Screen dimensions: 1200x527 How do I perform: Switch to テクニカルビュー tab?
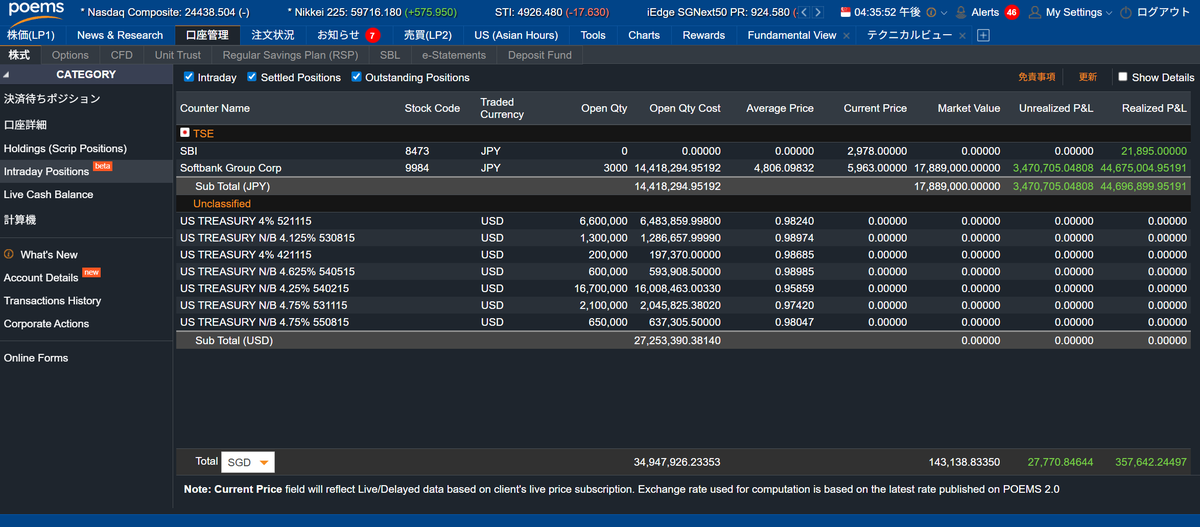click(x=911, y=35)
